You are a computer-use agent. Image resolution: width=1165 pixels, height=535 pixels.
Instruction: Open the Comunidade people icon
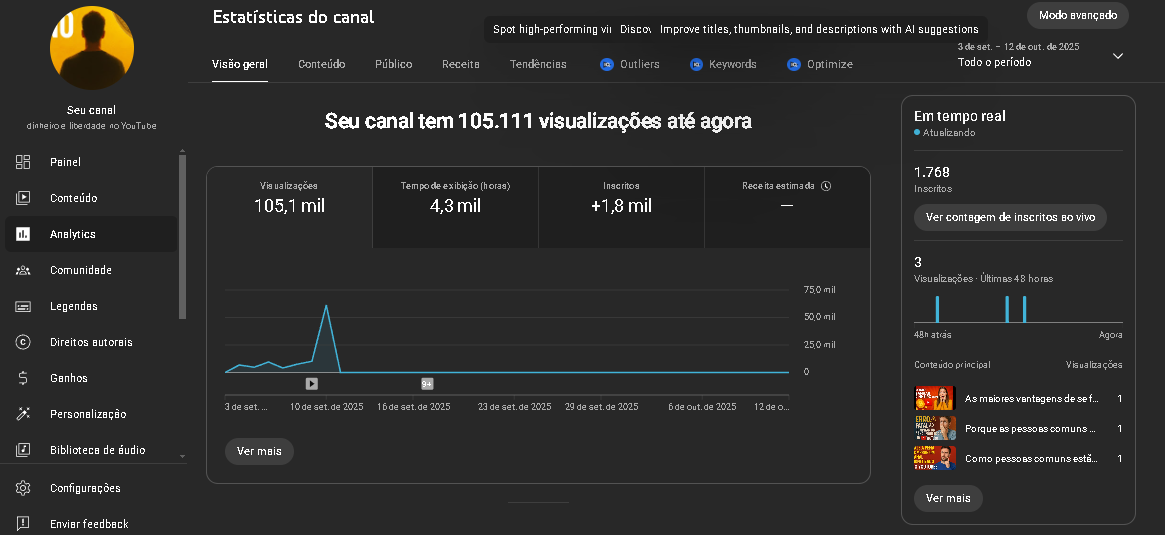click(23, 270)
